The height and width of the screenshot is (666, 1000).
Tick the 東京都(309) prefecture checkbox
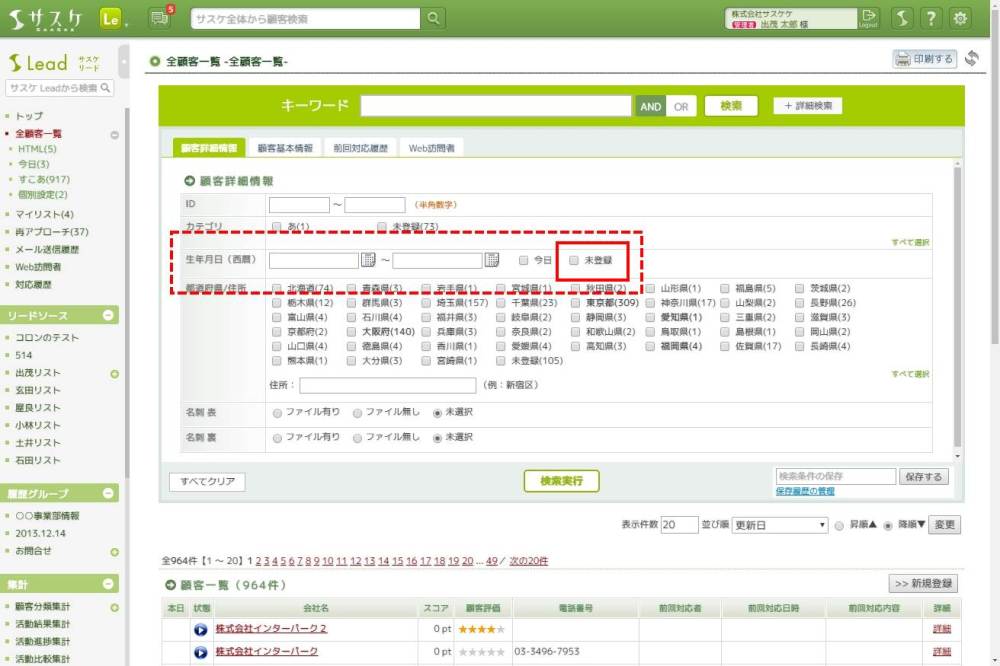click(x=578, y=303)
